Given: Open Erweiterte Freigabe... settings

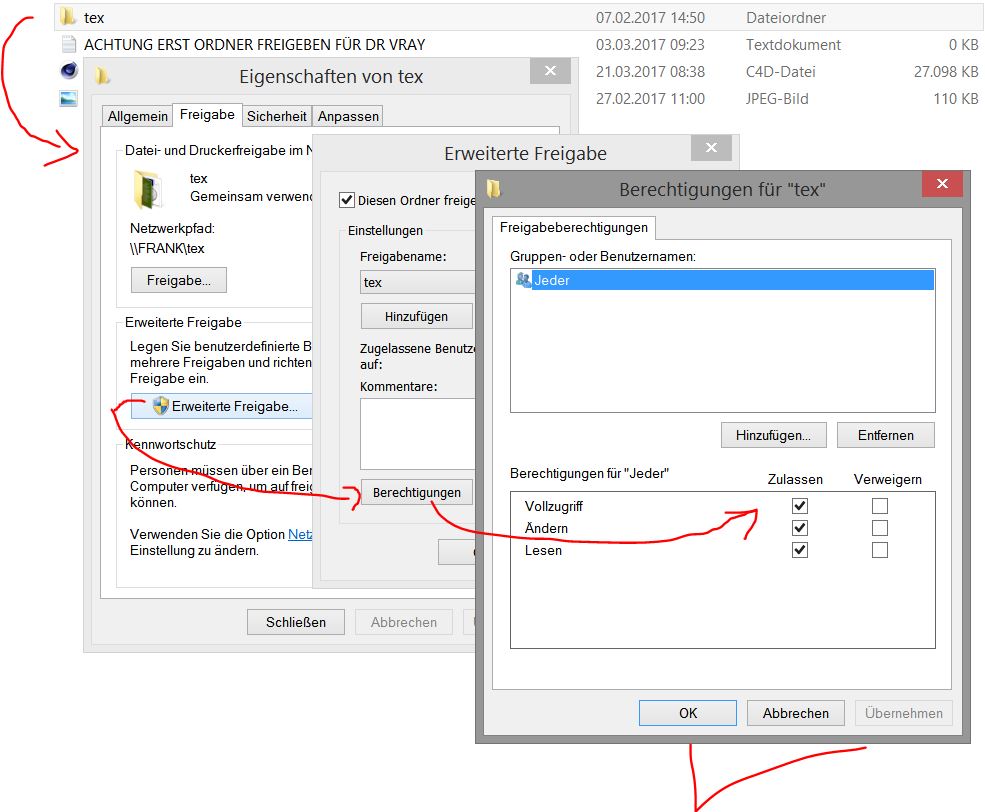Looking at the screenshot, I should point(224,406).
